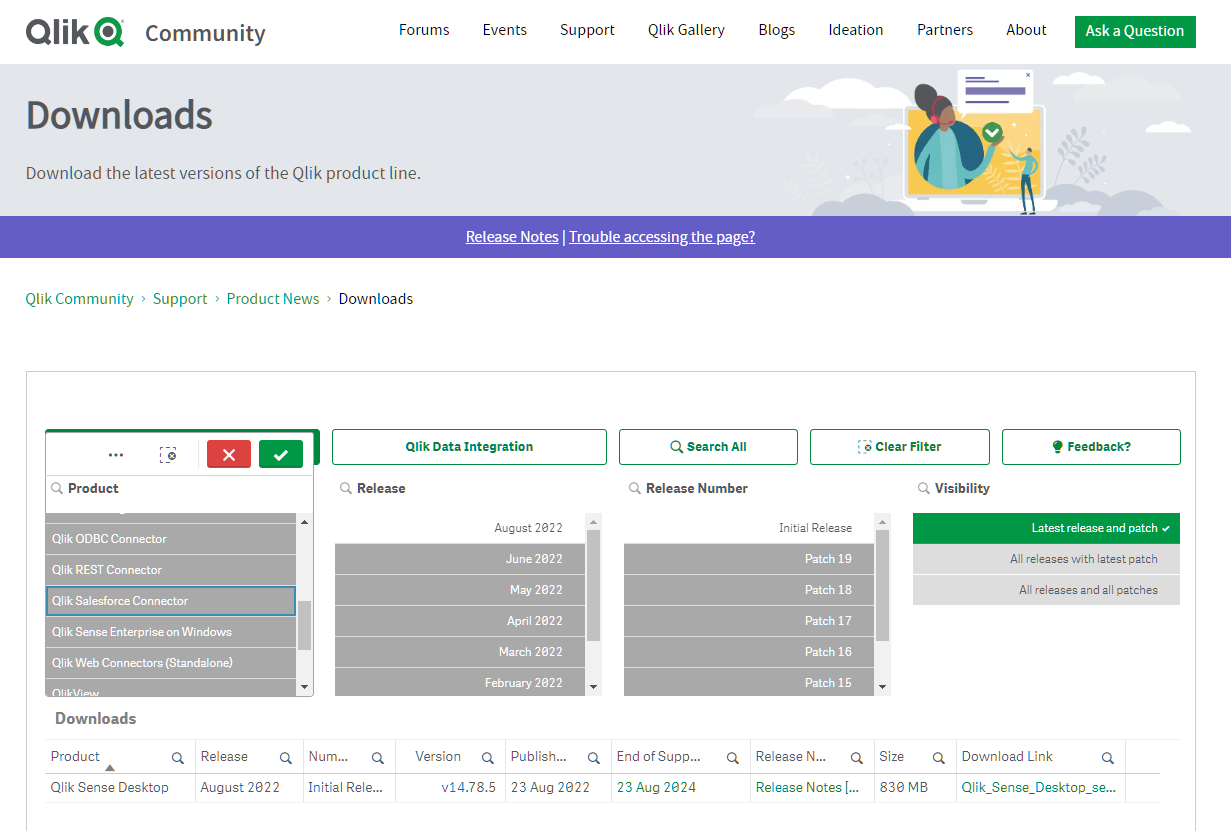Cancel selection using the red X icon

point(229,453)
